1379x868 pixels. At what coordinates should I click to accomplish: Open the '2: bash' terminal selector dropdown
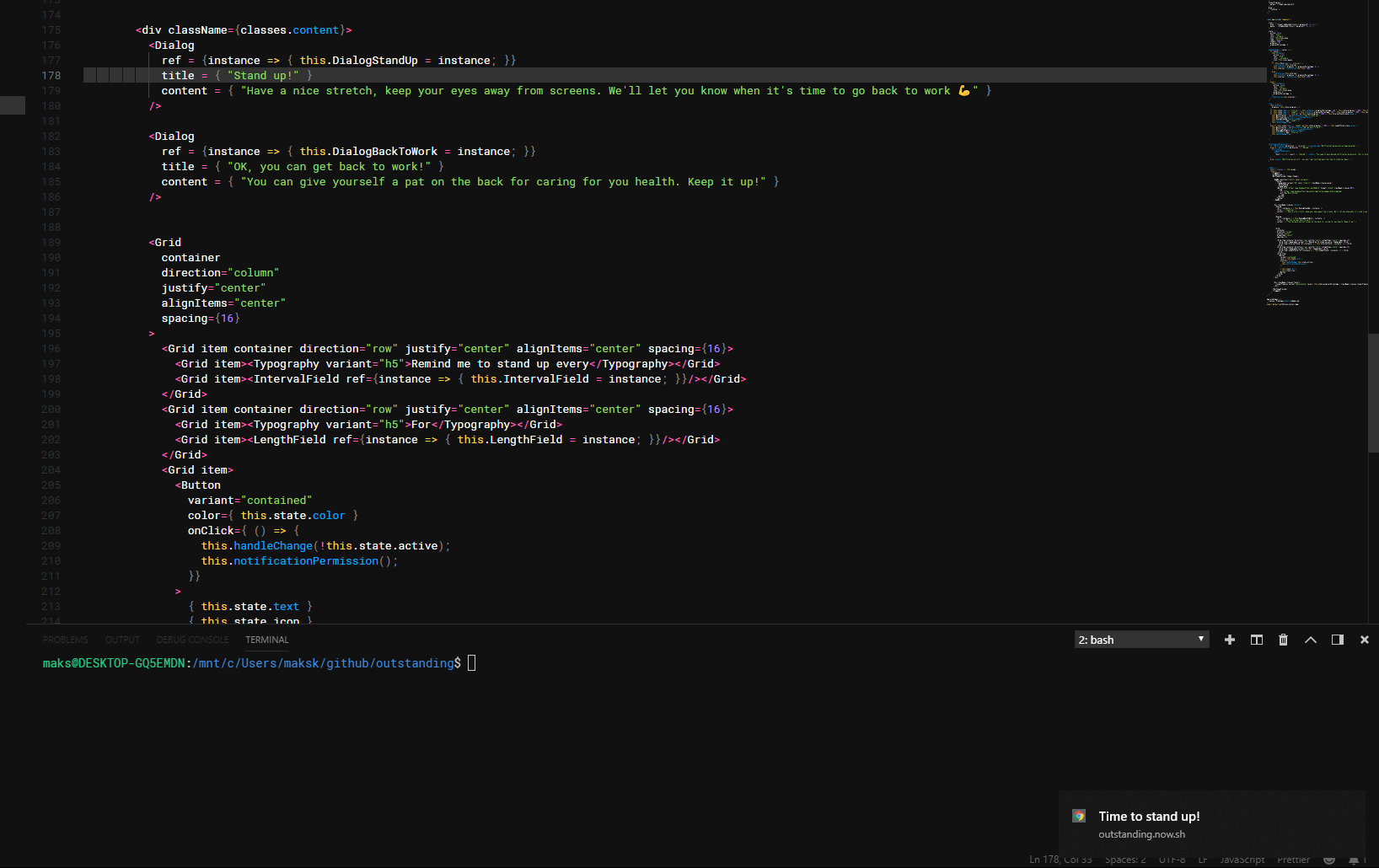pyautogui.click(x=1141, y=640)
